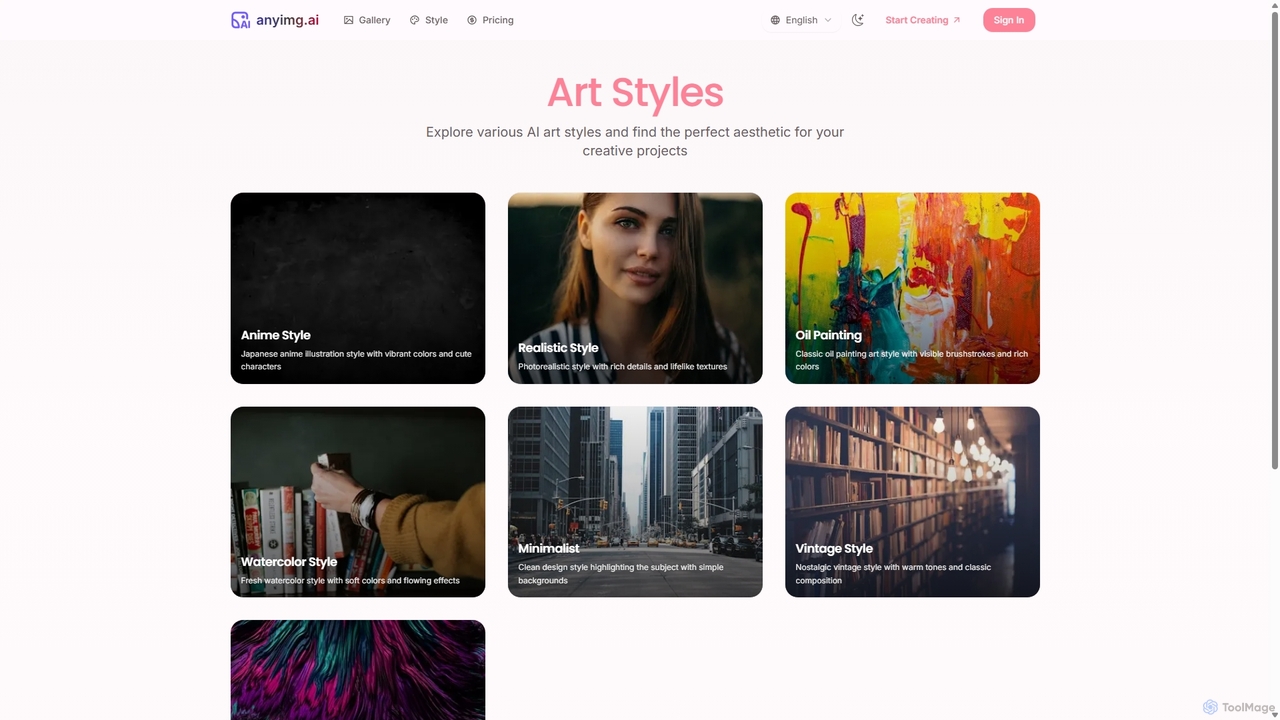Toggle dark mode with the moon icon

tap(858, 20)
